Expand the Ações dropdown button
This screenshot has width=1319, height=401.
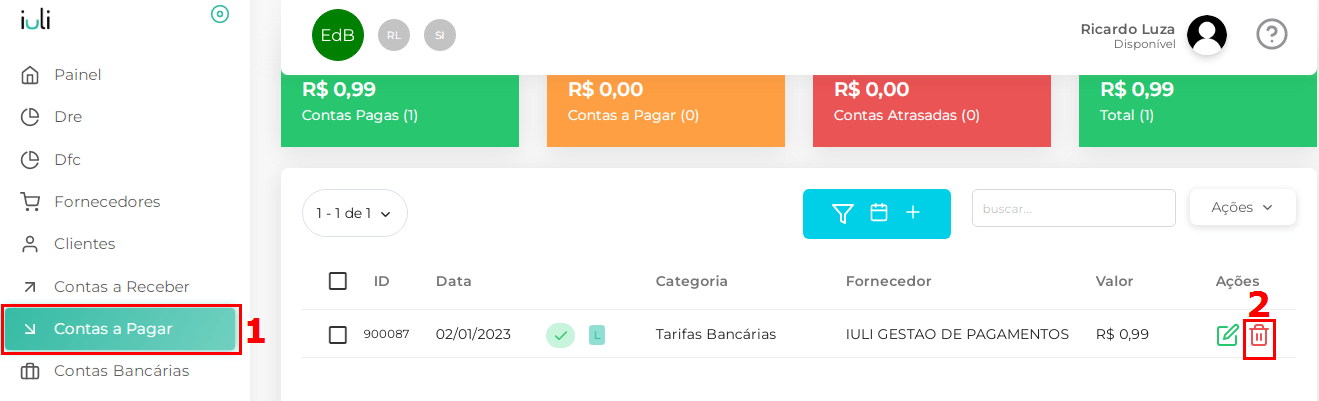tap(1242, 207)
